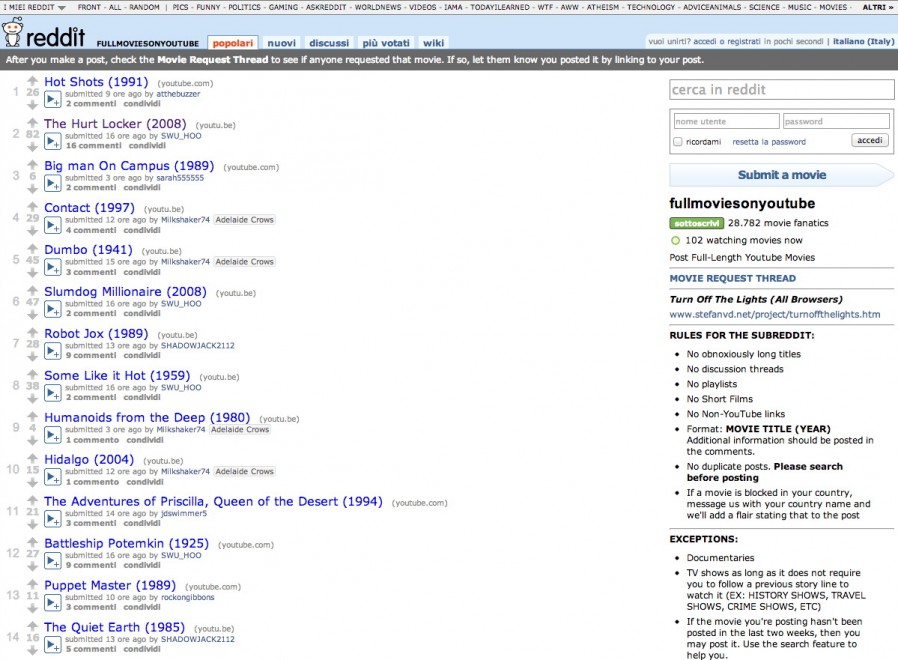Open the ASKREDDIT link in top bar

point(326,7)
